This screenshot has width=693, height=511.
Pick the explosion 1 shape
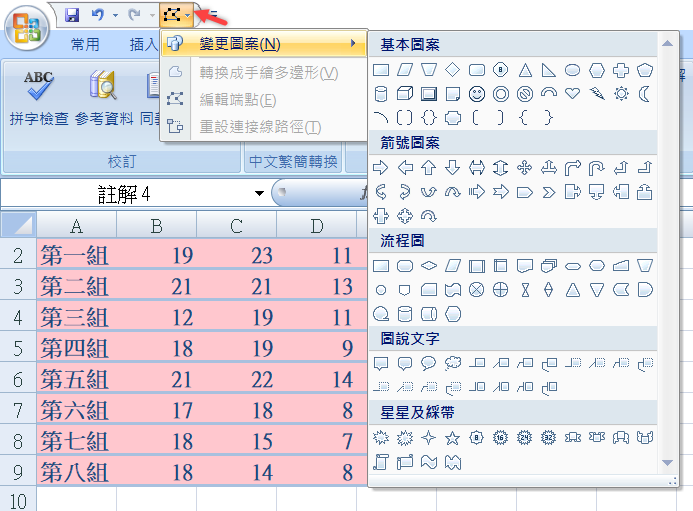[x=381, y=438]
